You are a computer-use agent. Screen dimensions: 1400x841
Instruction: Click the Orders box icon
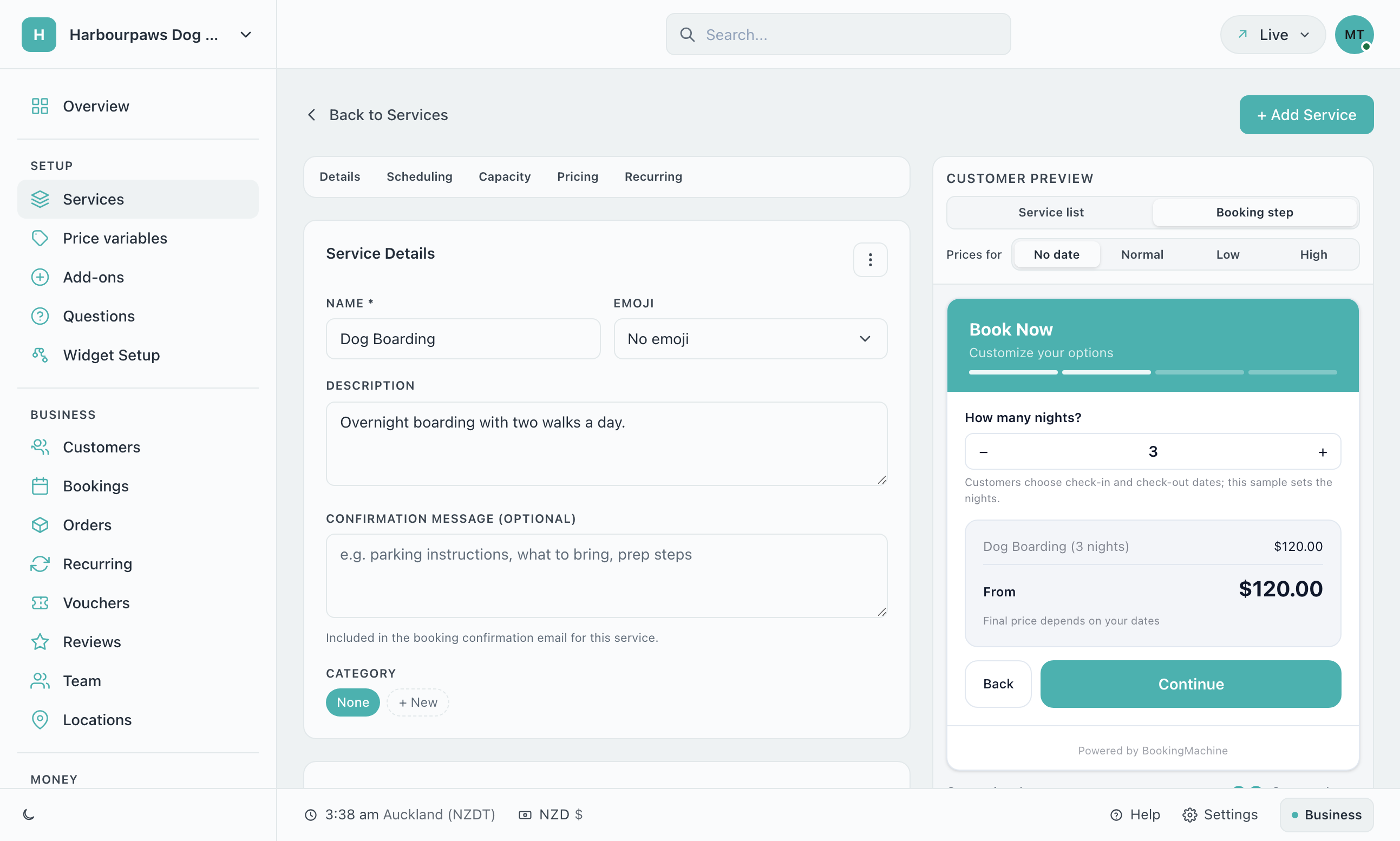[x=40, y=525]
